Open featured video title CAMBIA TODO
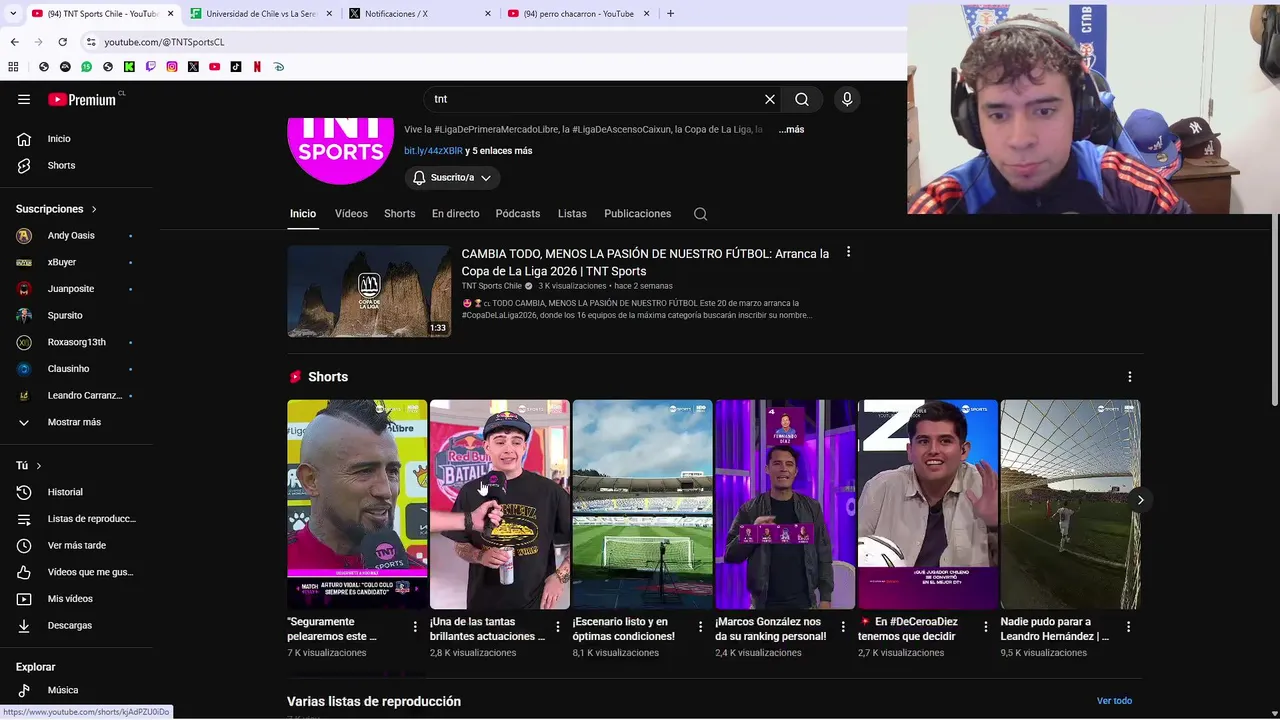Screen dimensions: 1280x720 [x=645, y=262]
